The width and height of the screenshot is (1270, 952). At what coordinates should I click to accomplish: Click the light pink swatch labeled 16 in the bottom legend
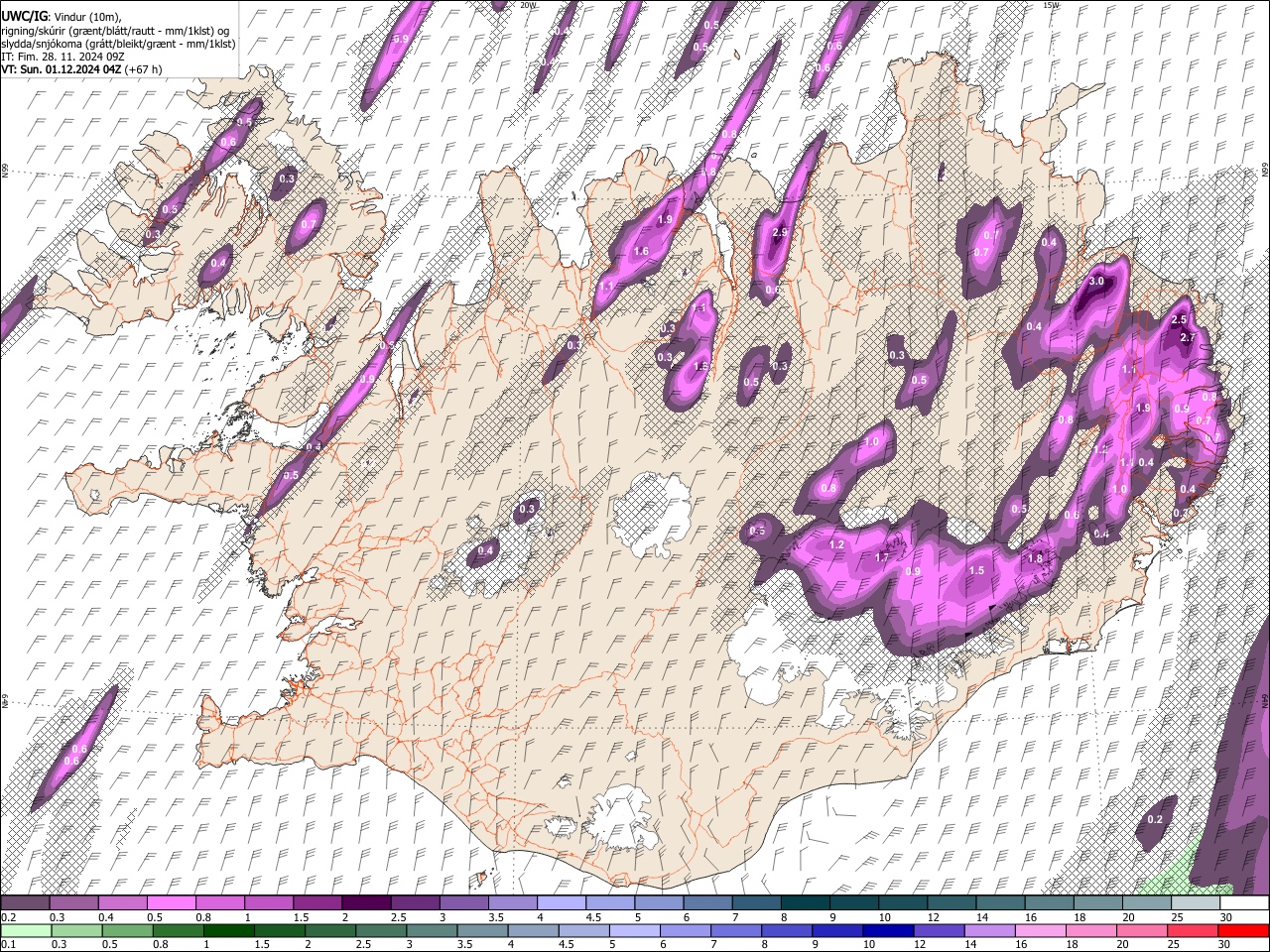click(1040, 930)
